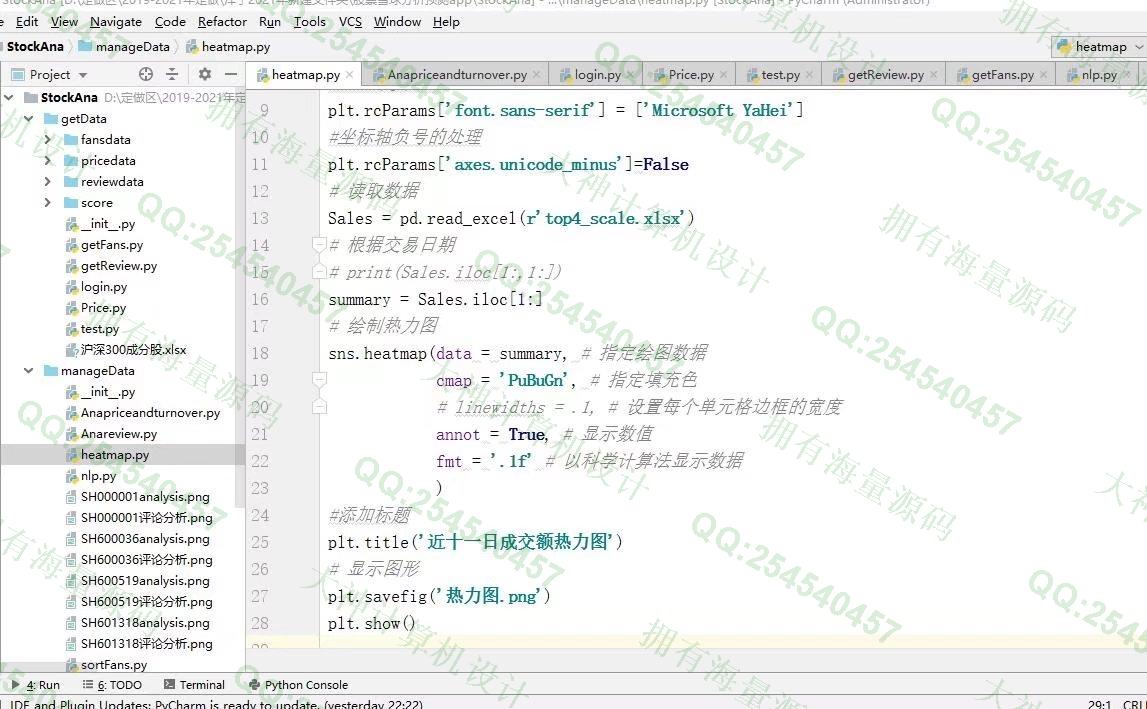The image size is (1147, 709).
Task: Open the Tools menu
Action: click(x=309, y=22)
